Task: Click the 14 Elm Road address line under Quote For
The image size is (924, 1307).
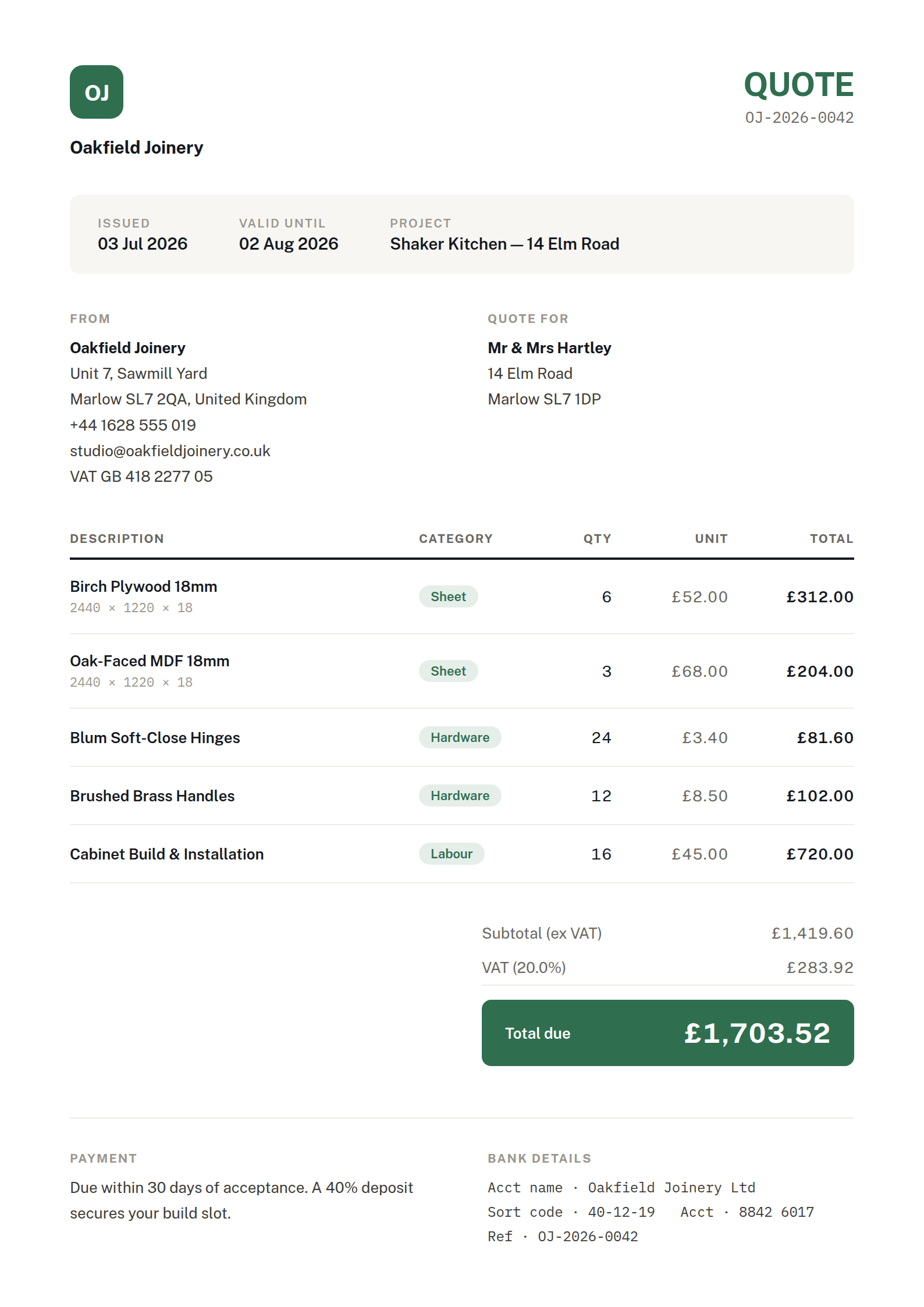Action: point(530,374)
